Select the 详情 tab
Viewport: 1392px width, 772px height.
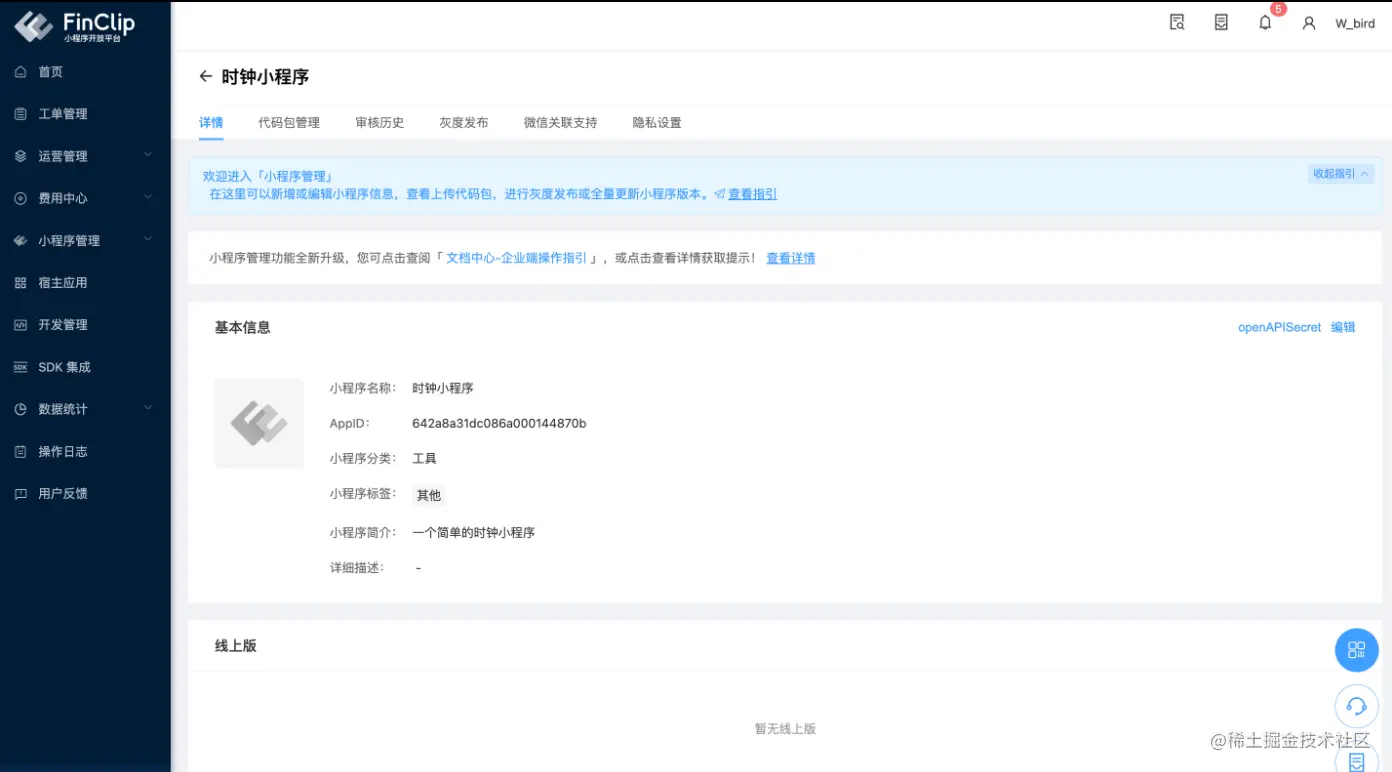point(211,123)
